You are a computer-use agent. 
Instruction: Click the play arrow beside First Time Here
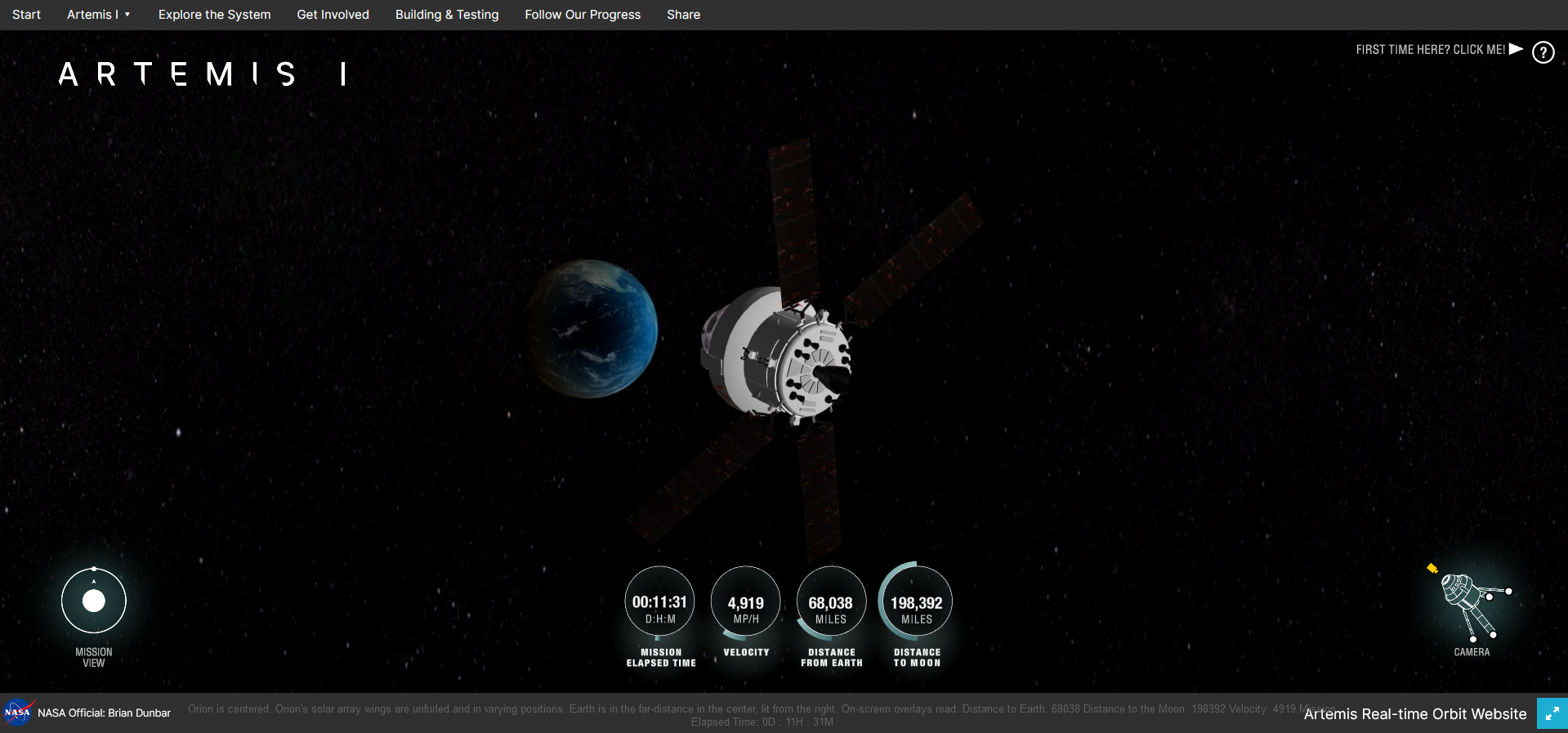pyautogui.click(x=1516, y=49)
